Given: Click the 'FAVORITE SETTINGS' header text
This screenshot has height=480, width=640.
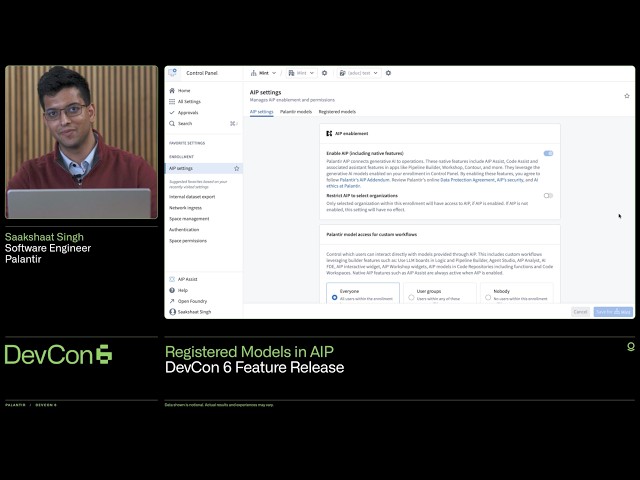Looking at the screenshot, I should pyautogui.click(x=187, y=143).
